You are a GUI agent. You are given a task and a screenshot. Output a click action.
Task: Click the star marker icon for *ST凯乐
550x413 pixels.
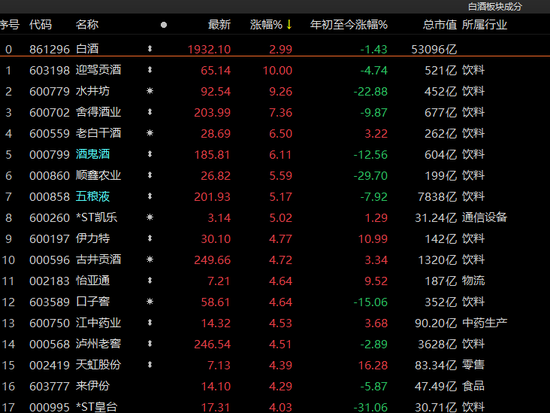150,217
